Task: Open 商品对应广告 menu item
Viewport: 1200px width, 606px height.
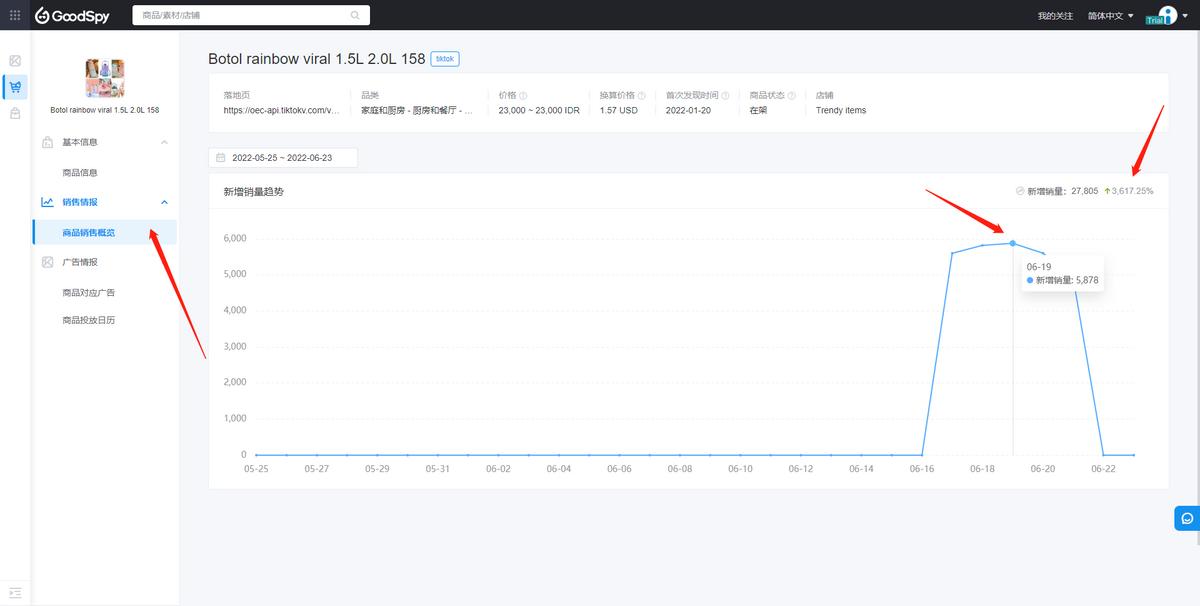Action: tap(88, 293)
